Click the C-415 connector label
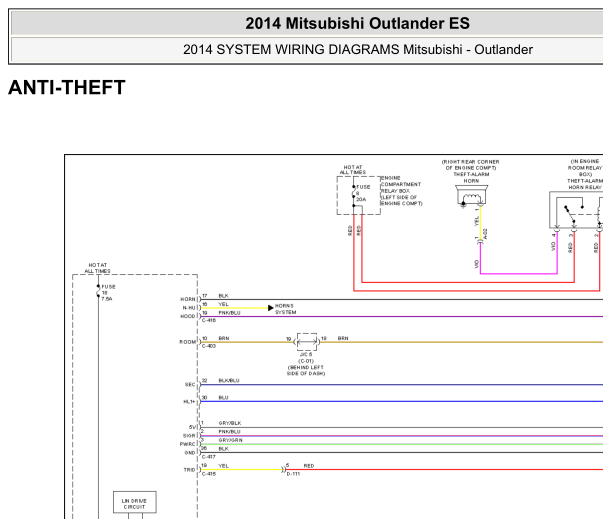Image resolution: width=603 pixels, height=519 pixels. pyautogui.click(x=209, y=474)
